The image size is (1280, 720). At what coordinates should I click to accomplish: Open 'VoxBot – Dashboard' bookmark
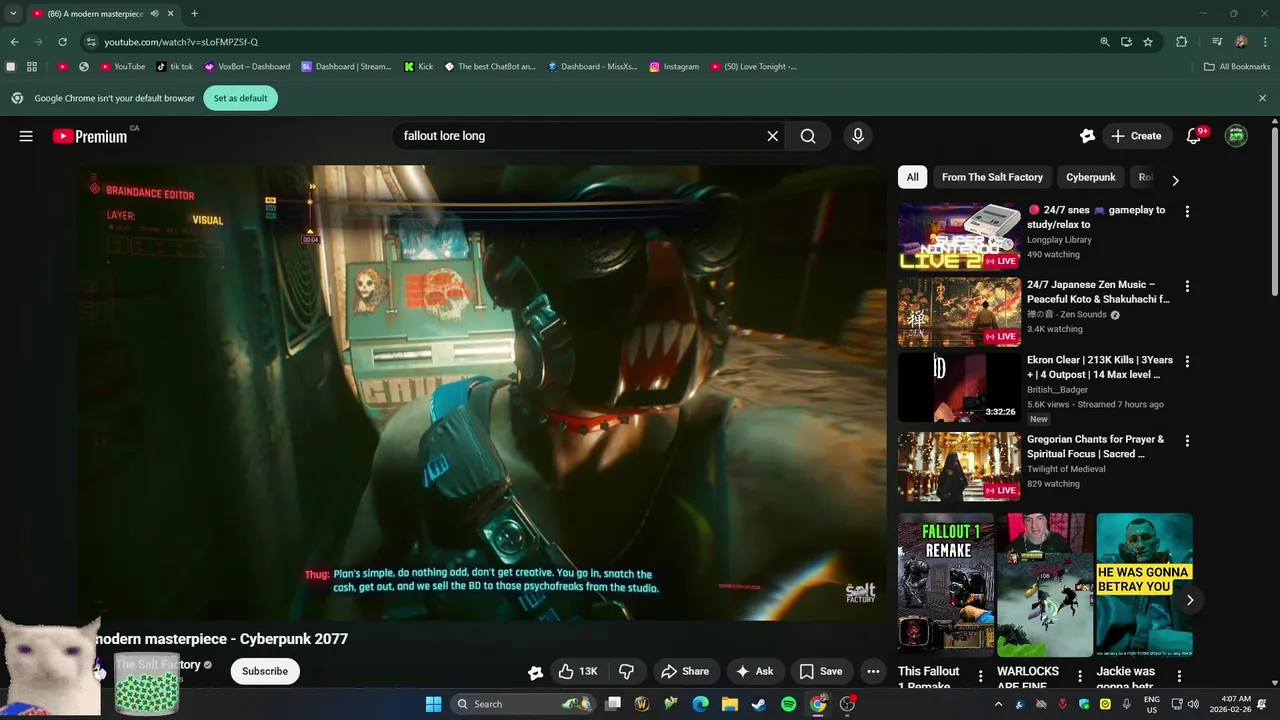click(x=247, y=67)
